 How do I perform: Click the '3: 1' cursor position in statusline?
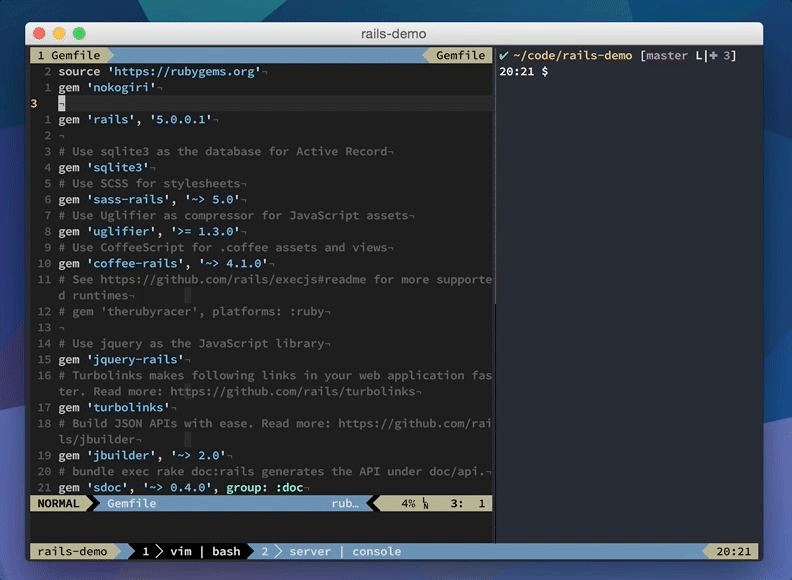(468, 503)
